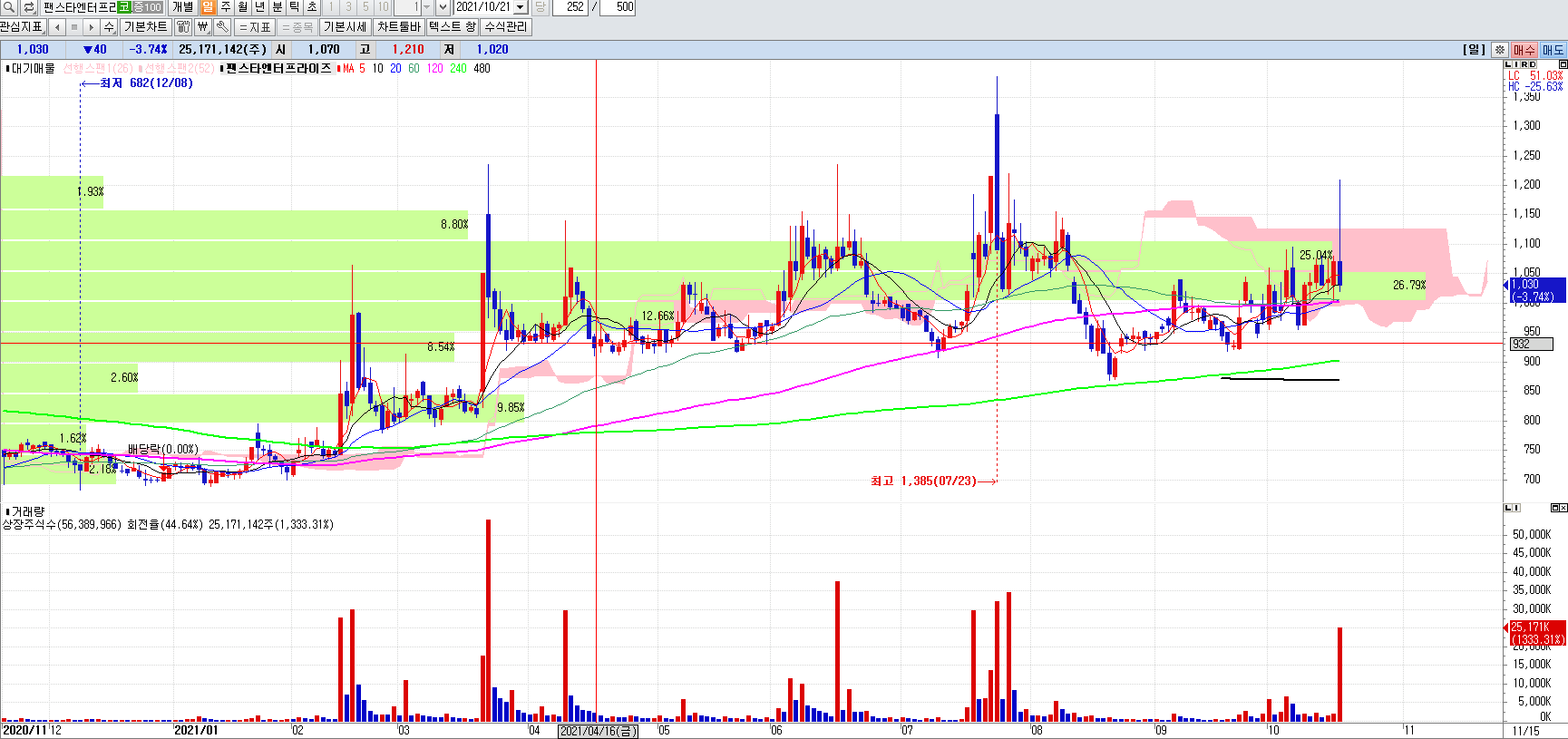Click the 팬스타엔터프라이즈 legend label
1568x739 pixels.
[x=278, y=68]
